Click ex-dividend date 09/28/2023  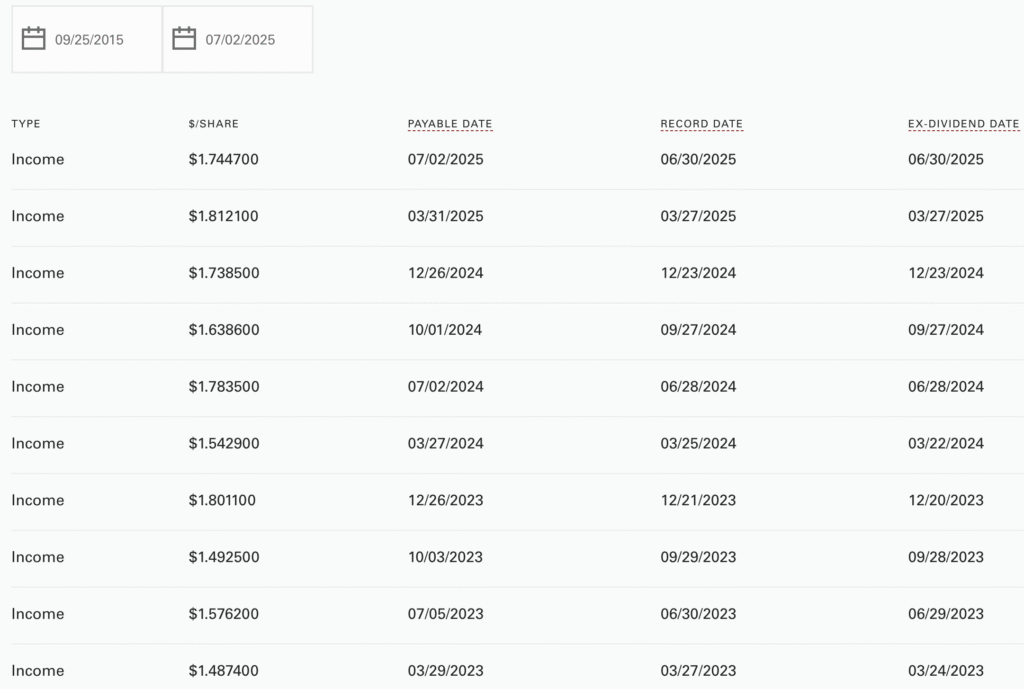(946, 557)
